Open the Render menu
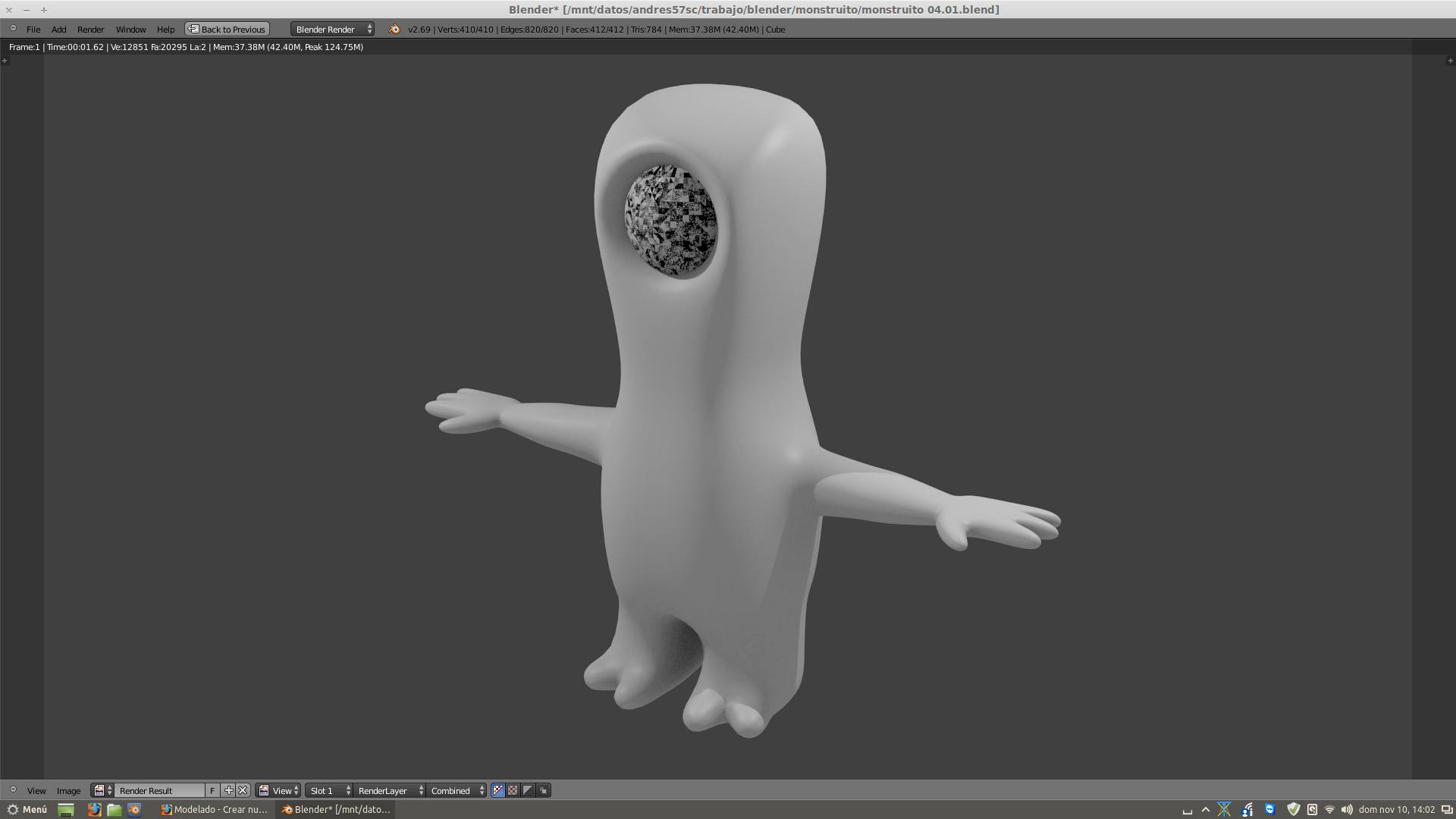1456x819 pixels. [x=90, y=29]
